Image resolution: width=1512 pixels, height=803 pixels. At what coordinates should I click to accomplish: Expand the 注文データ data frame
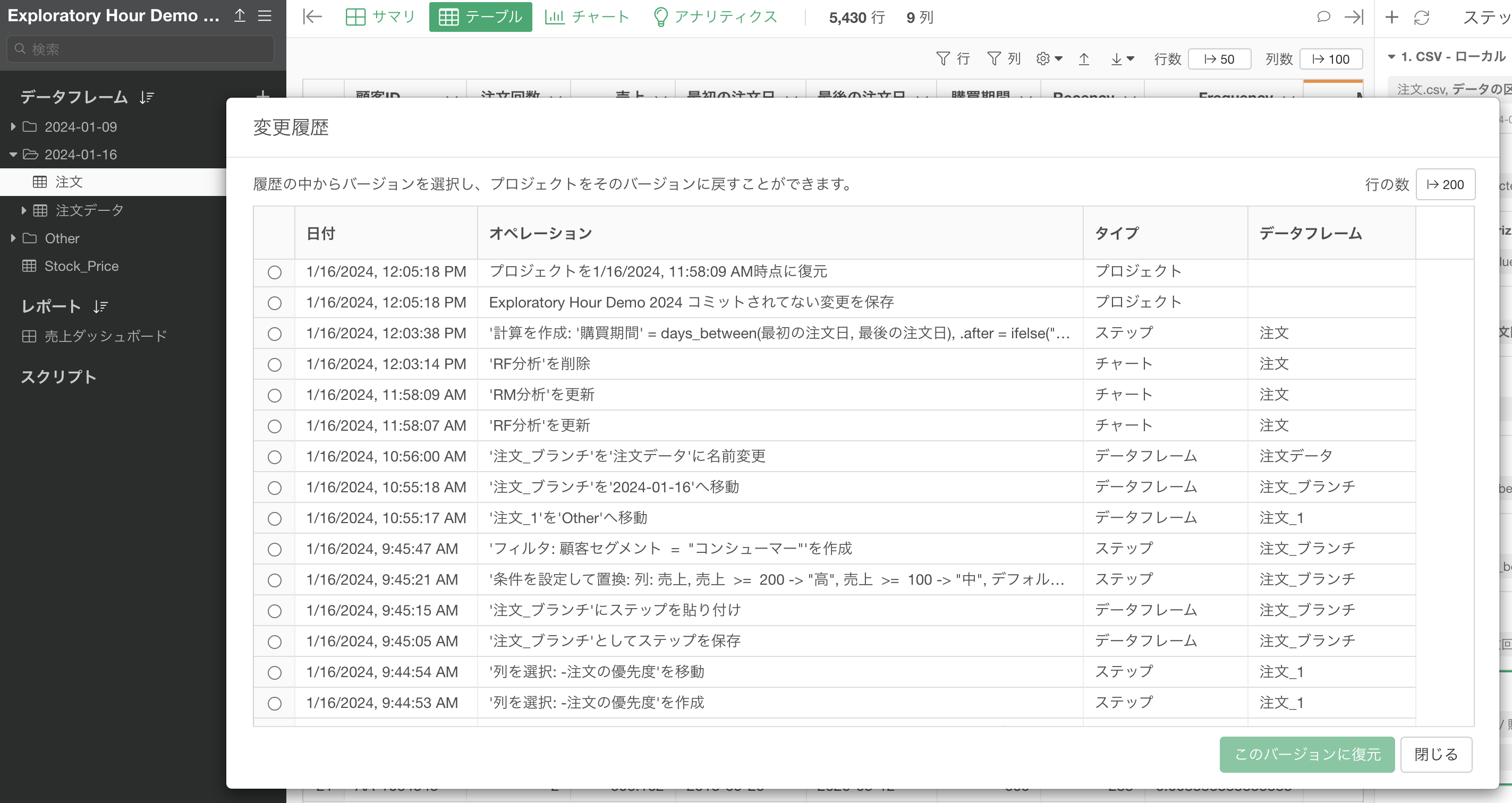pos(23,210)
